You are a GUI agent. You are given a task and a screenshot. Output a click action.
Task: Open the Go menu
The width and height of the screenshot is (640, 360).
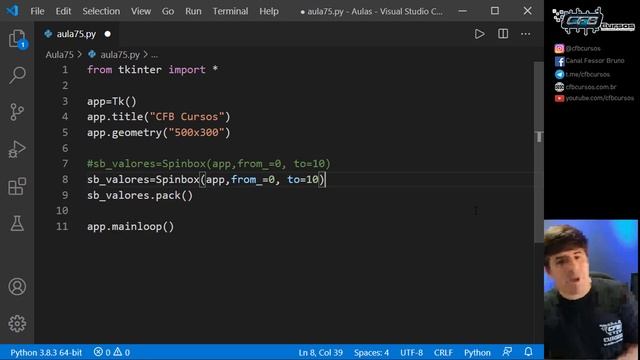168,11
